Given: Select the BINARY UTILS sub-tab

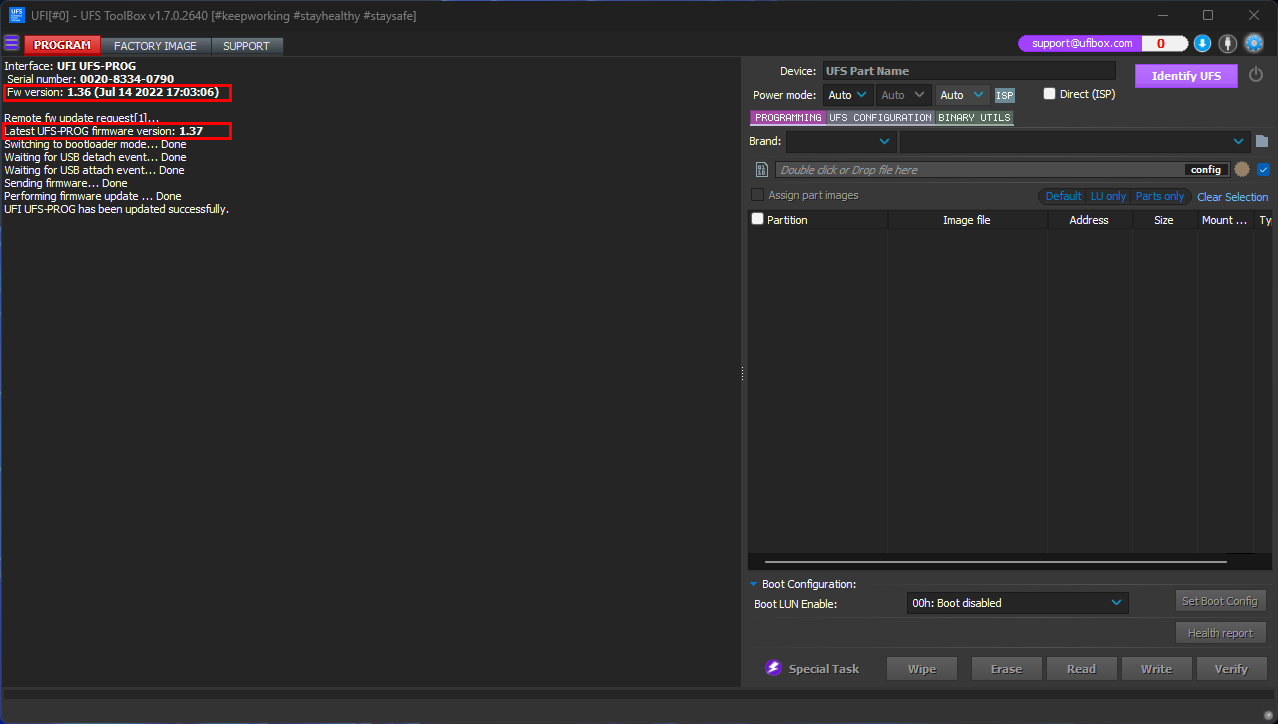Looking at the screenshot, I should click(x=974, y=118).
